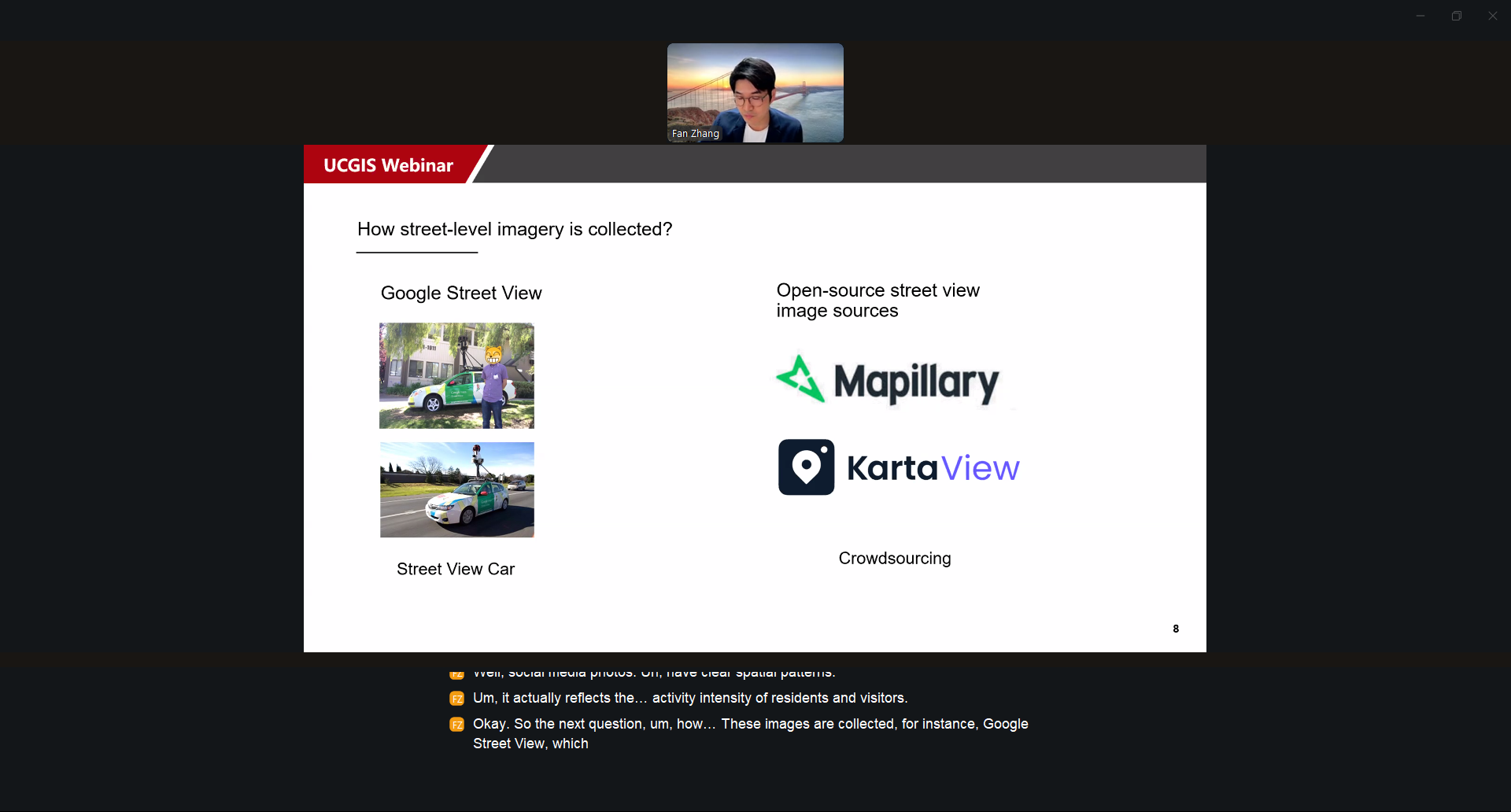Click the KartaView map pin icon
The width and height of the screenshot is (1511, 812).
tap(807, 467)
